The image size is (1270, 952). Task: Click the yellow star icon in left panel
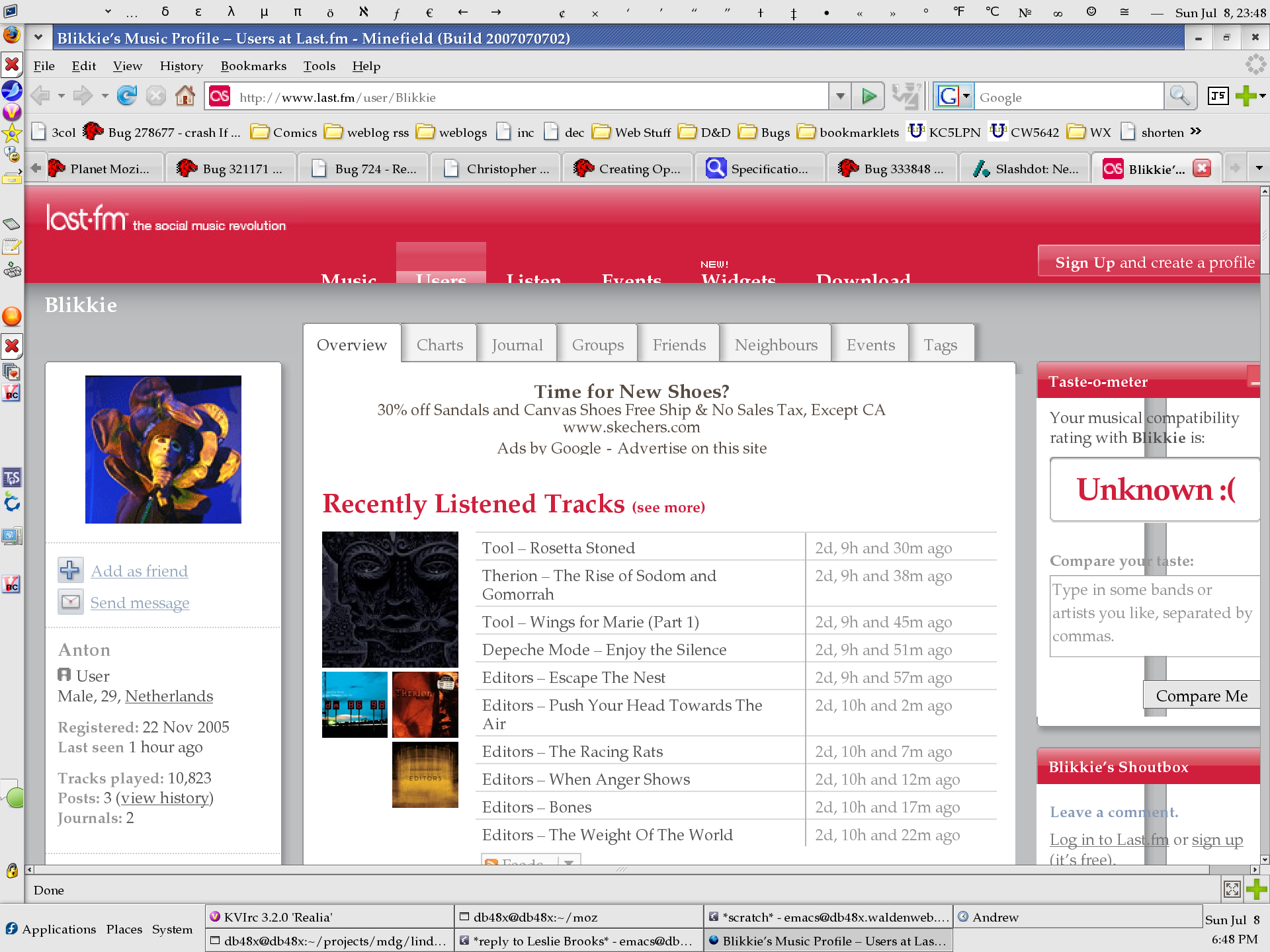tap(12, 134)
